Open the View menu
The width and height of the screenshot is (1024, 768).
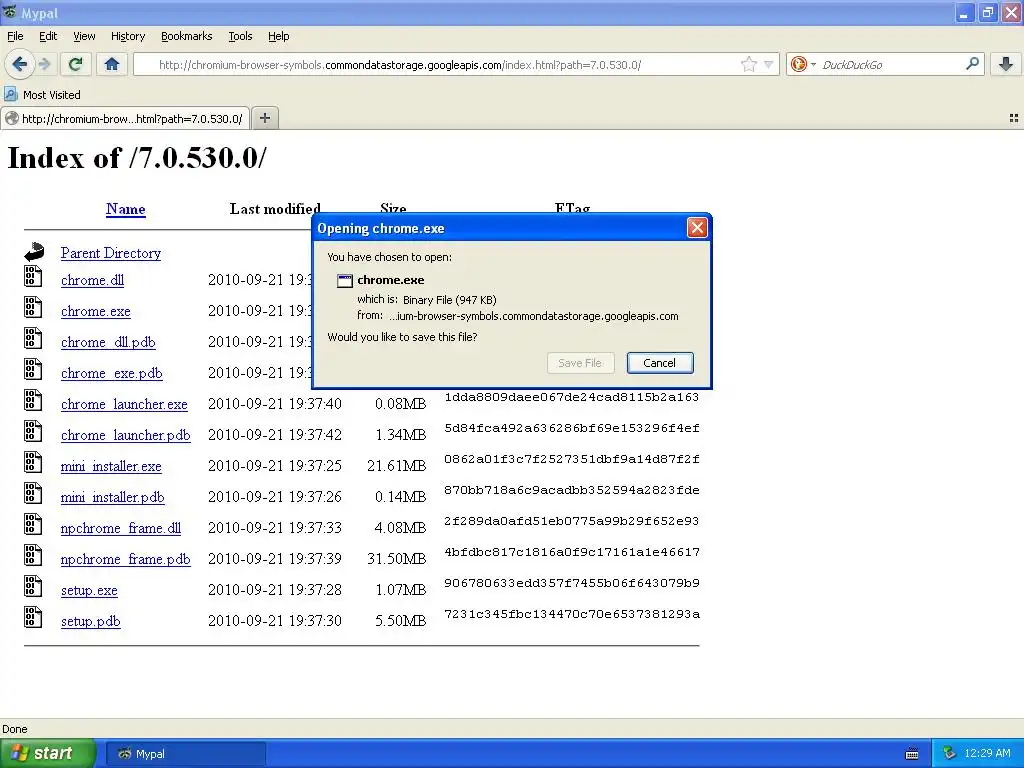point(84,36)
